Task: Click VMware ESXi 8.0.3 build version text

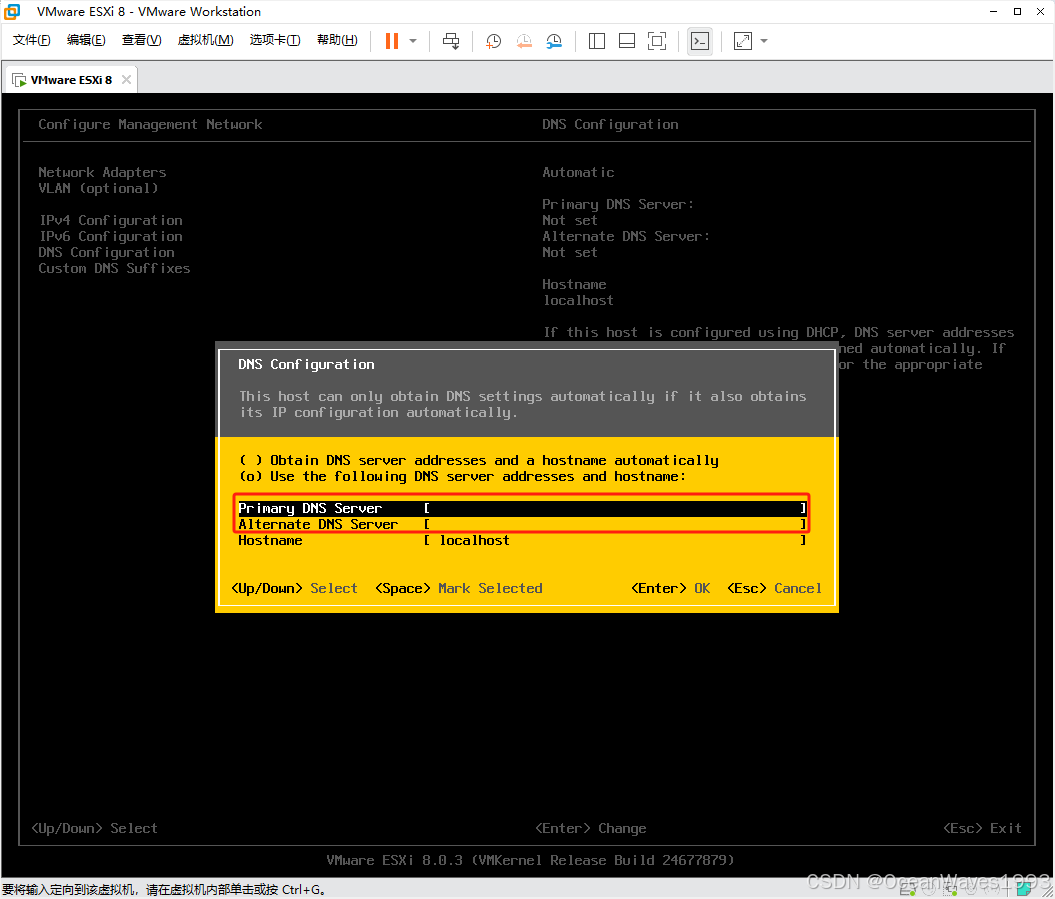Action: [x=530, y=860]
